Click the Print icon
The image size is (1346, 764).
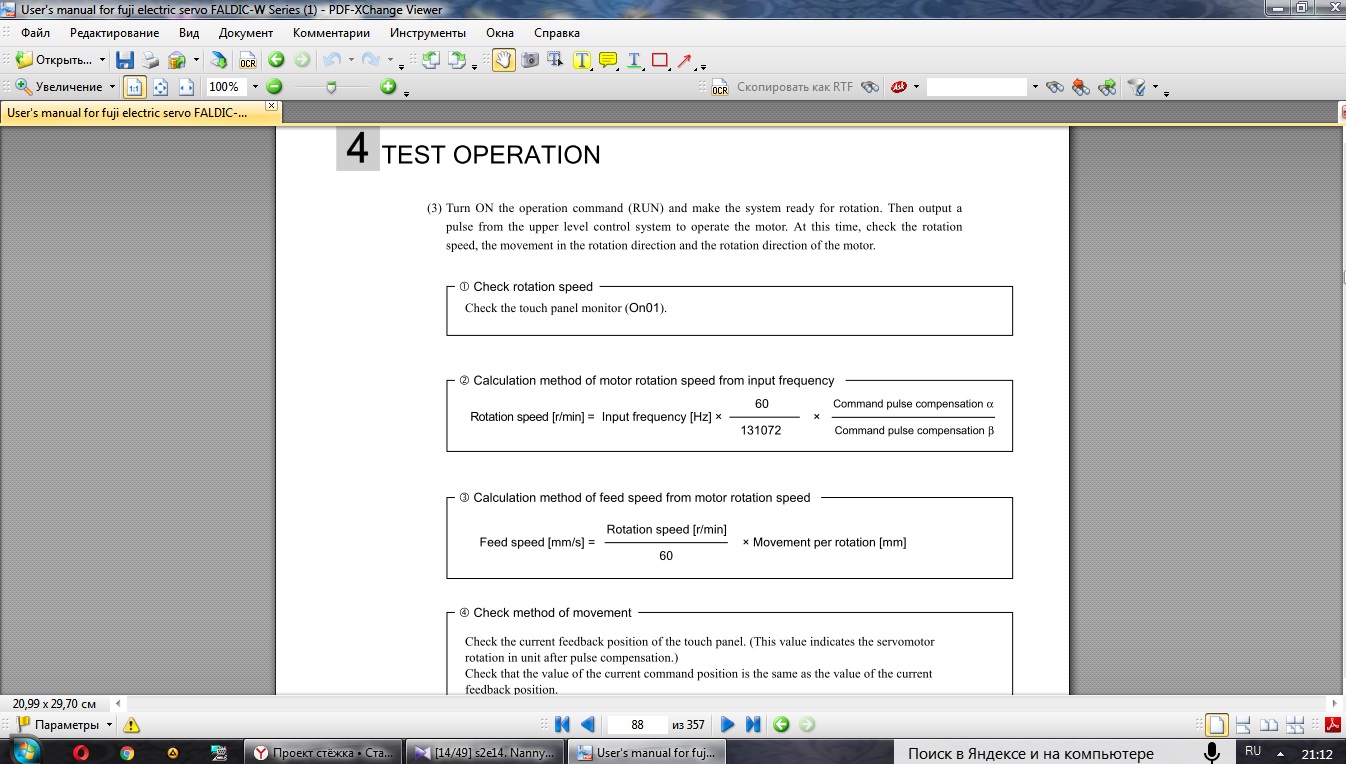(x=150, y=60)
